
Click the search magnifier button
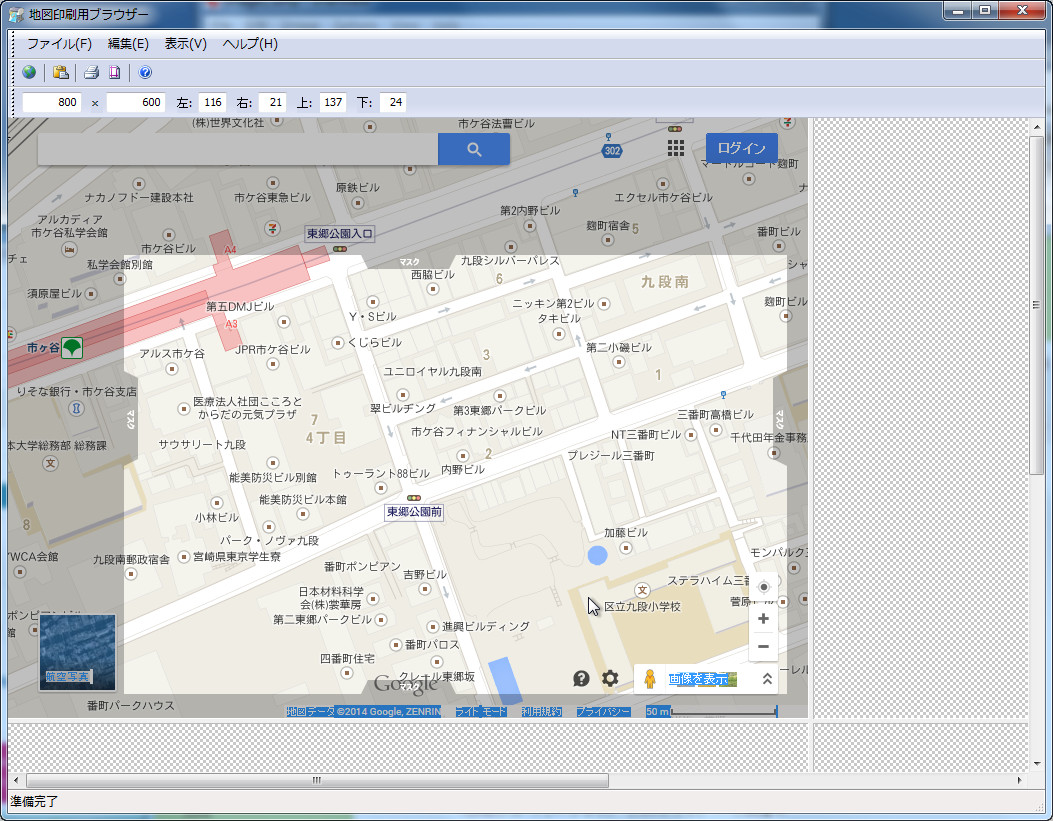[473, 148]
